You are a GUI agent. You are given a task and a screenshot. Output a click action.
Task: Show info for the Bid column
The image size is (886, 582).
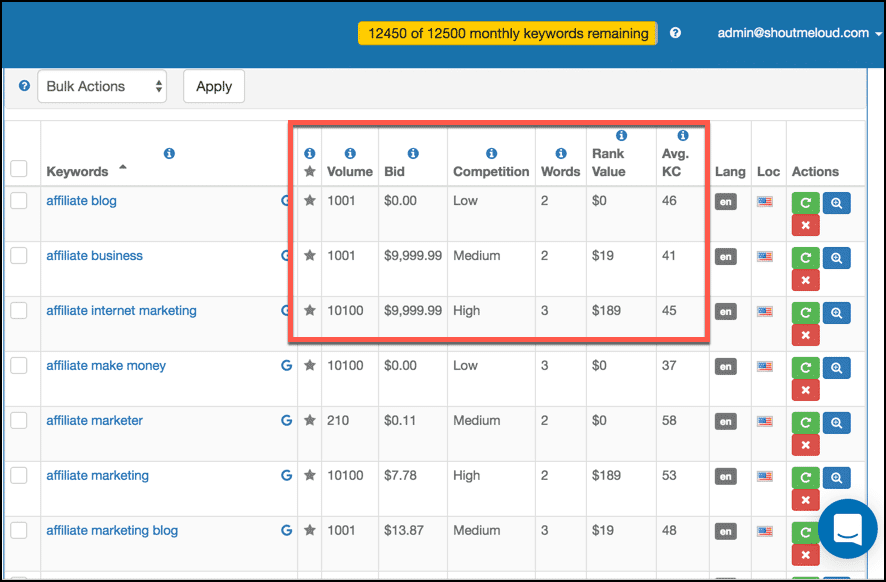[413, 153]
